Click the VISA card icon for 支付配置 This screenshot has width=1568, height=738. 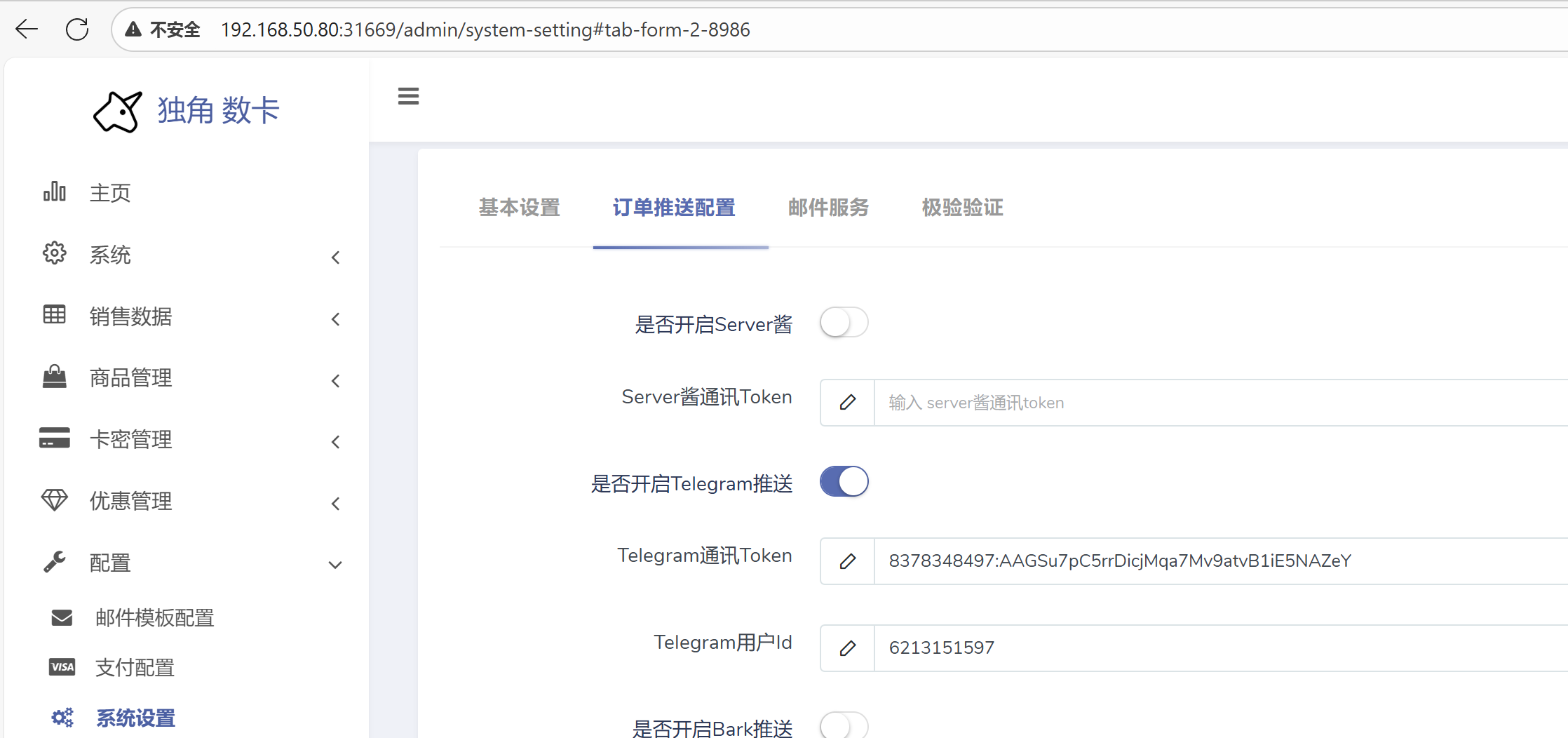[62, 667]
